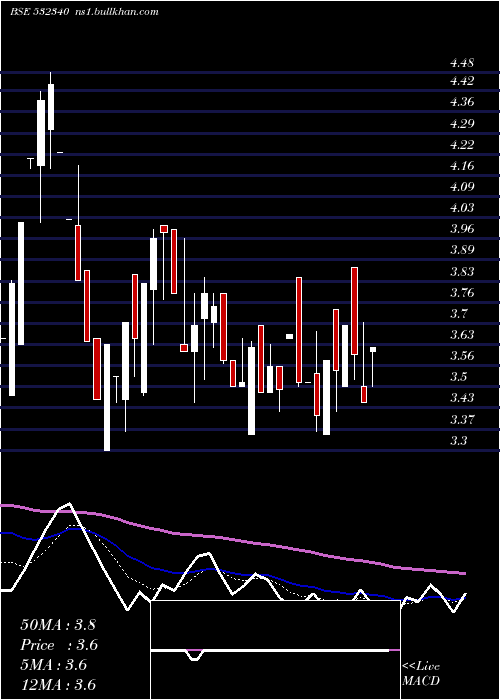This screenshot has height=700, width=500.
Task: Click the 4.16 price axis label
Action: click(462, 166)
